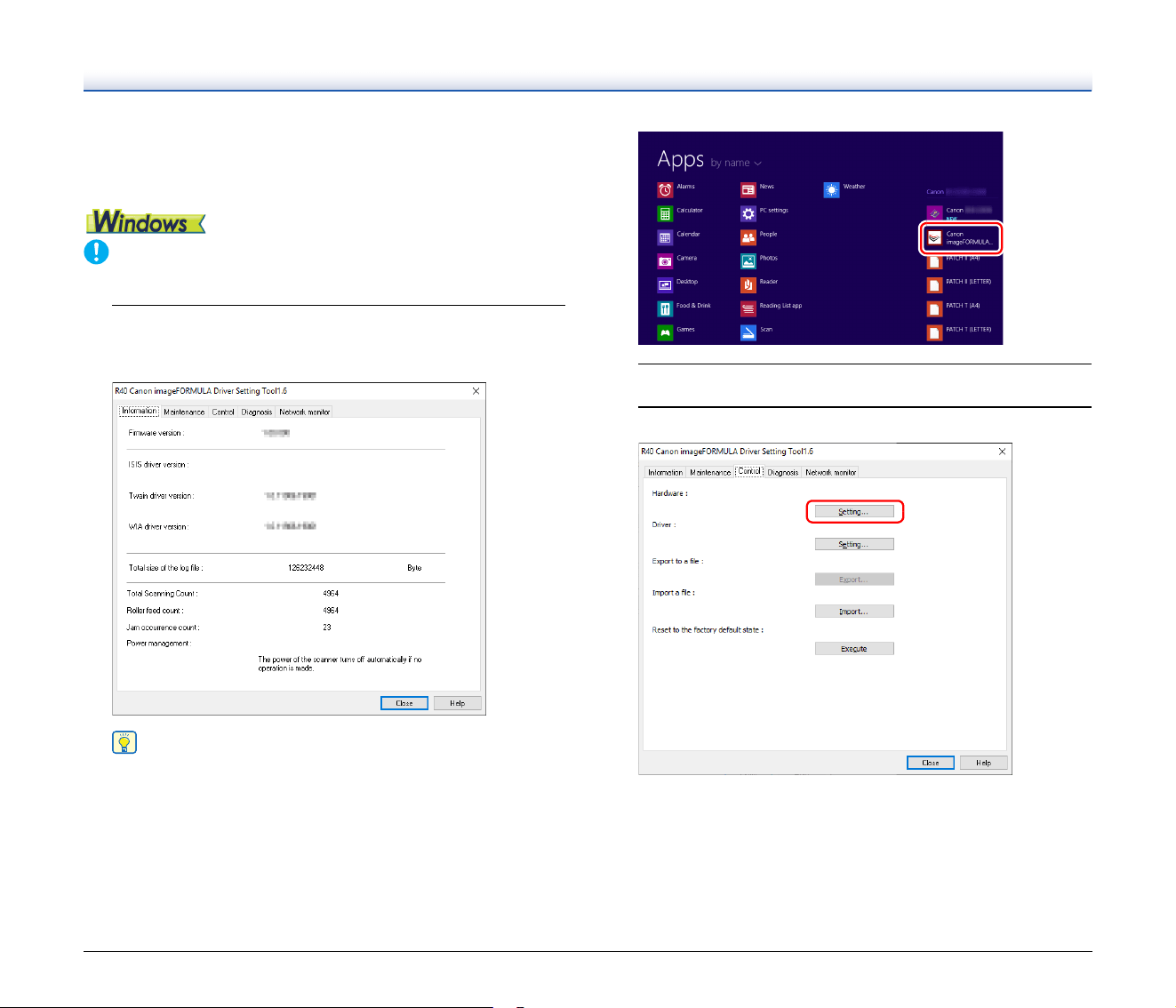1176x1008 pixels.
Task: Click the 'Firmware version :' label
Action: [x=156, y=433]
